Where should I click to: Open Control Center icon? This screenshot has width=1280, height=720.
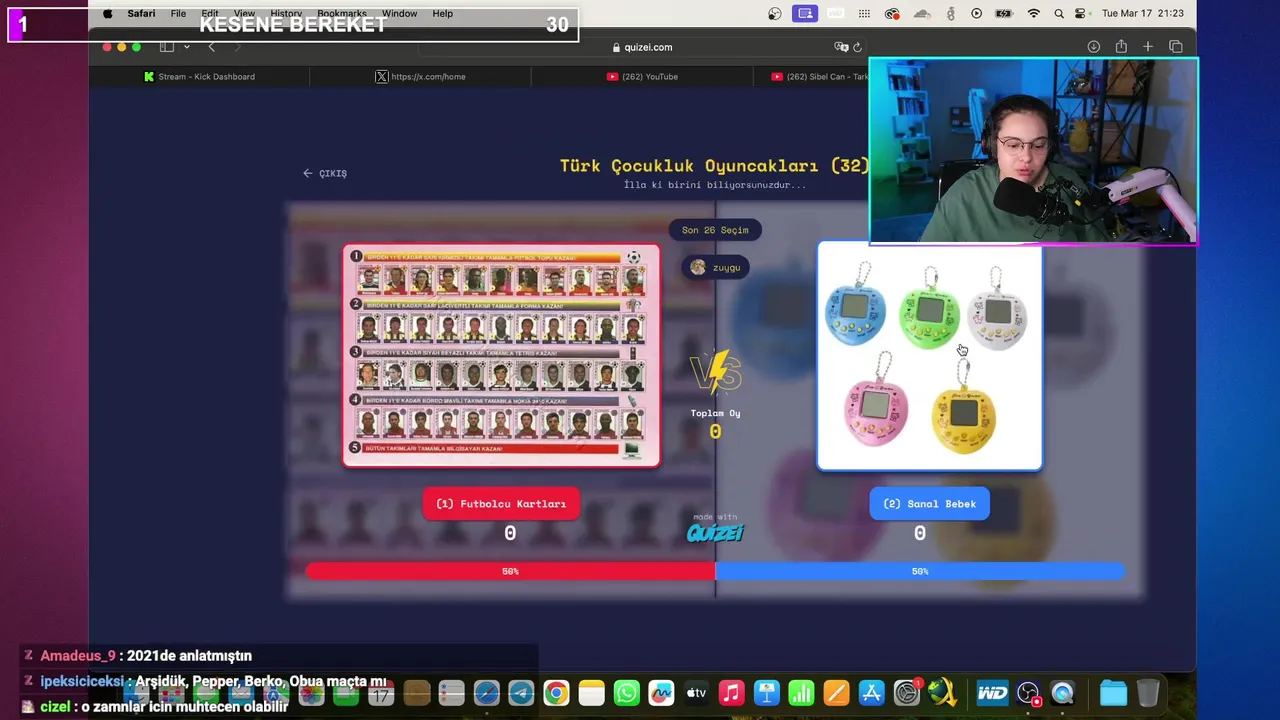(1081, 13)
